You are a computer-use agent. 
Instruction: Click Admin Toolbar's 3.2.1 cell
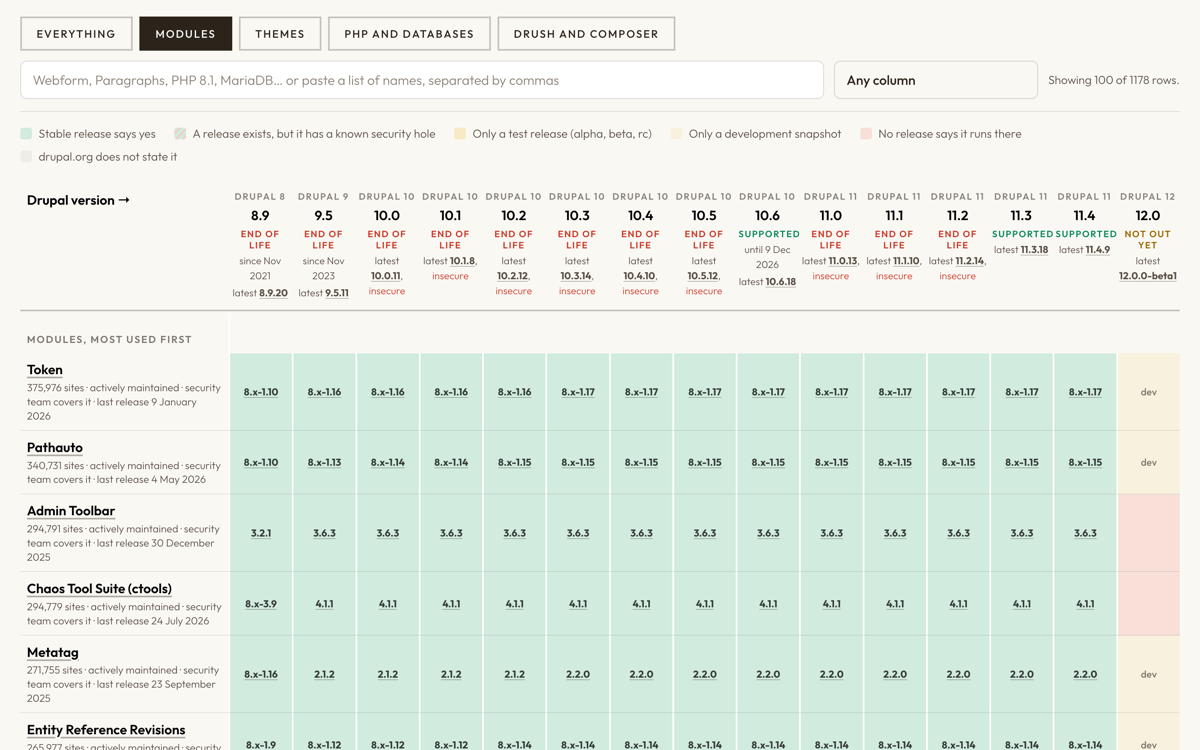pos(261,533)
